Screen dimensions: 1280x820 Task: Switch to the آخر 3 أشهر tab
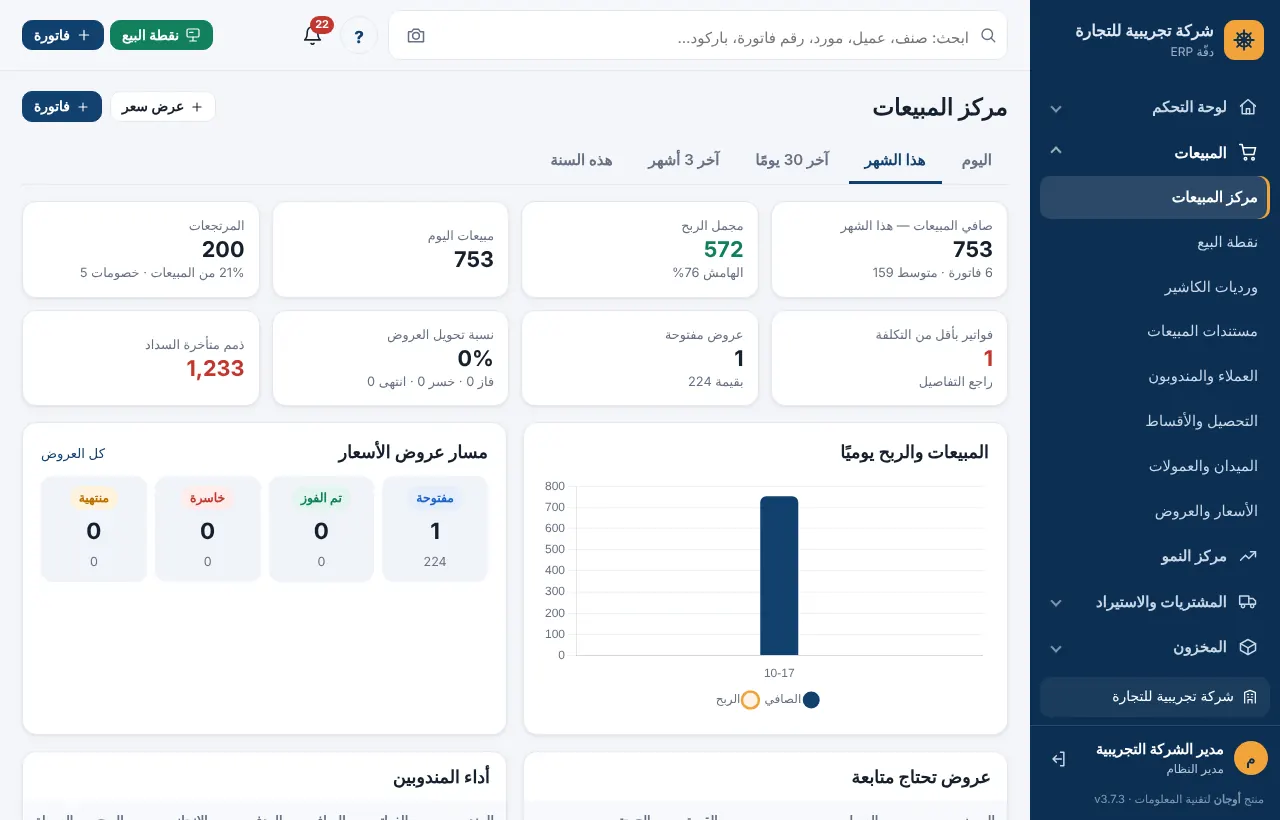(684, 160)
